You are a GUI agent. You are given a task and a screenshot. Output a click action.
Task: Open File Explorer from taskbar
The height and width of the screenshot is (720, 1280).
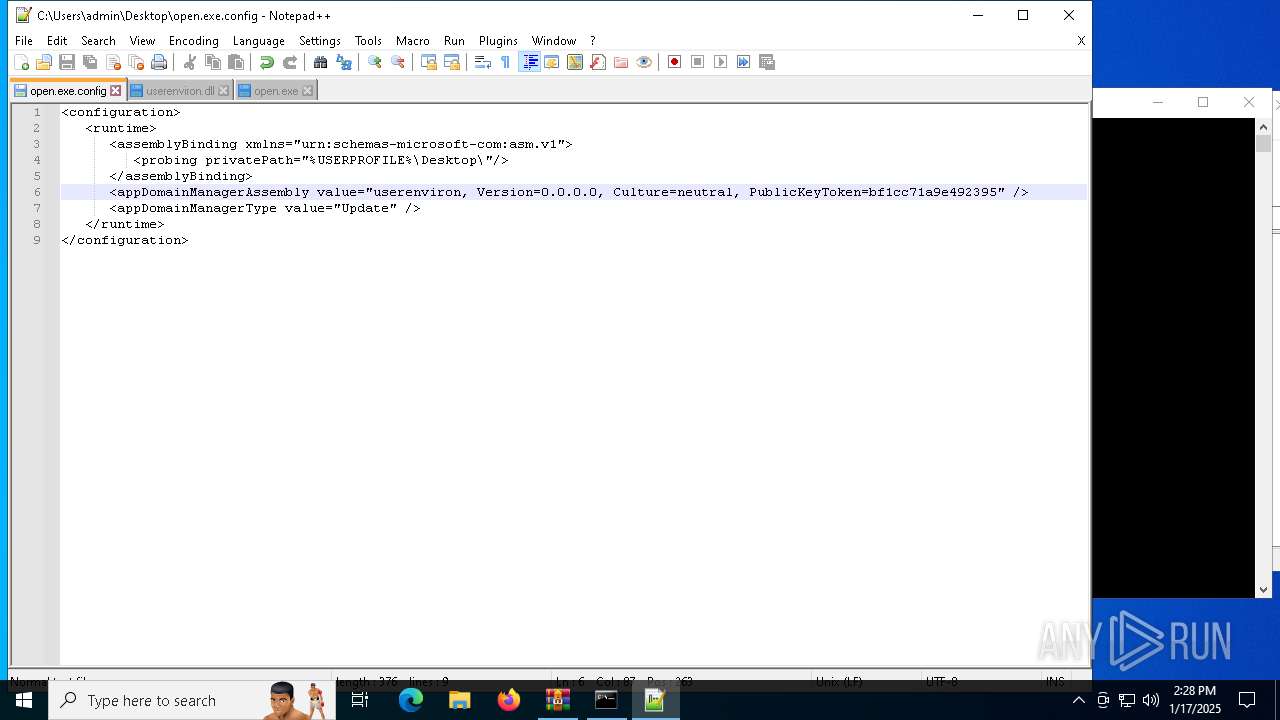coord(460,700)
